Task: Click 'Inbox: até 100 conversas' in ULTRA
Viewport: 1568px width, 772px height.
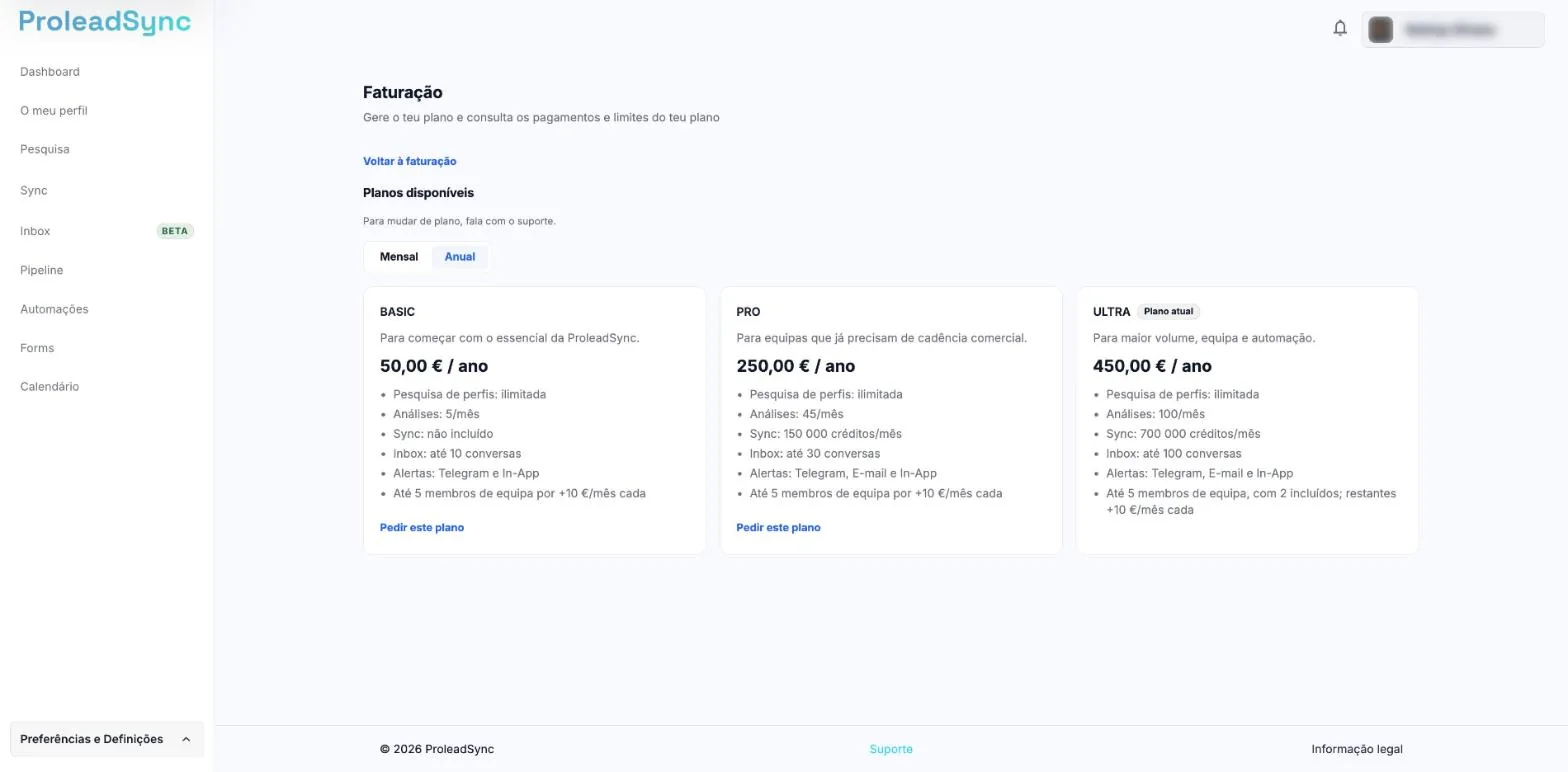Action: click(x=1174, y=454)
